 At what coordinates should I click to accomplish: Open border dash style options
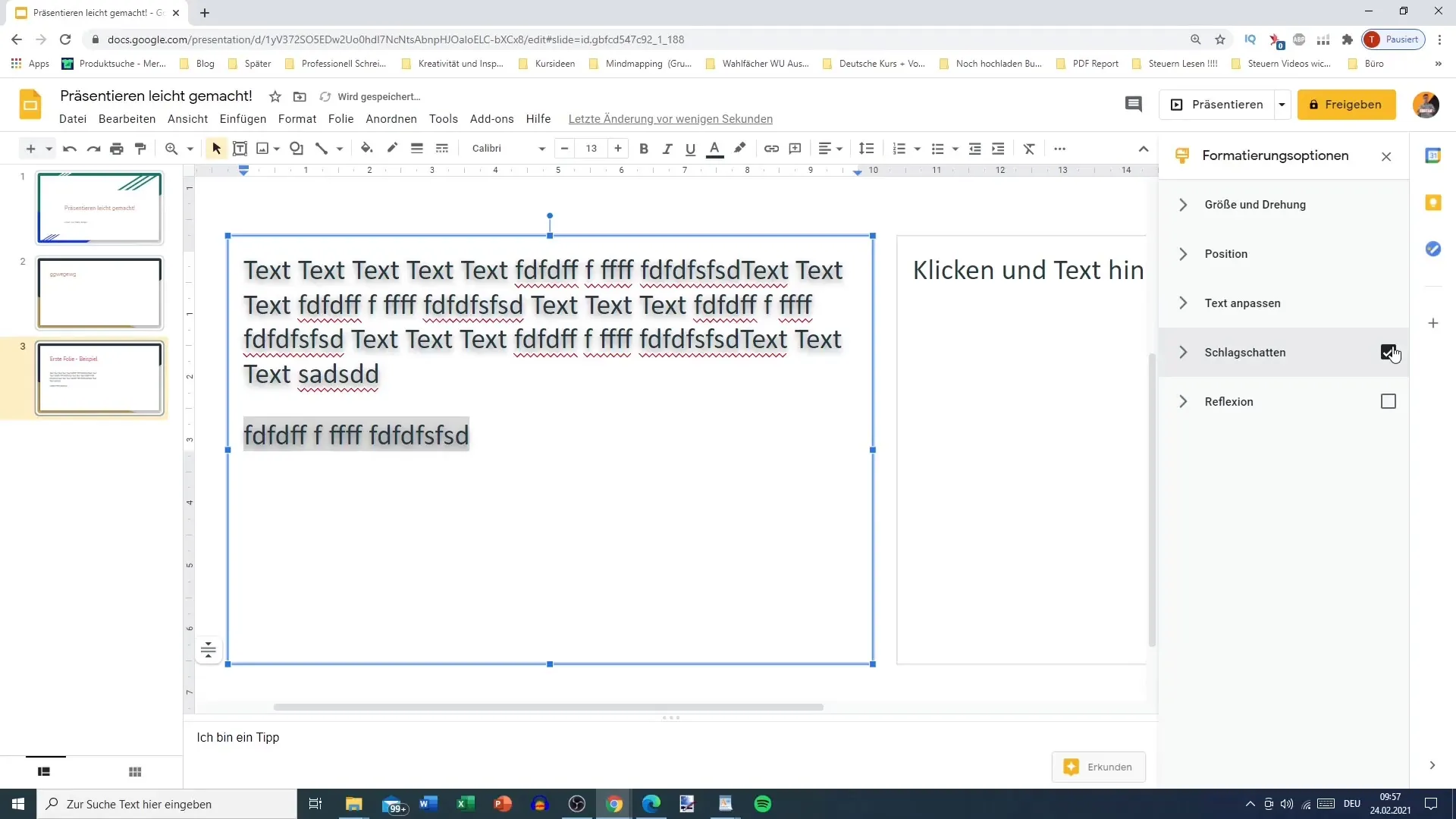pos(442,149)
